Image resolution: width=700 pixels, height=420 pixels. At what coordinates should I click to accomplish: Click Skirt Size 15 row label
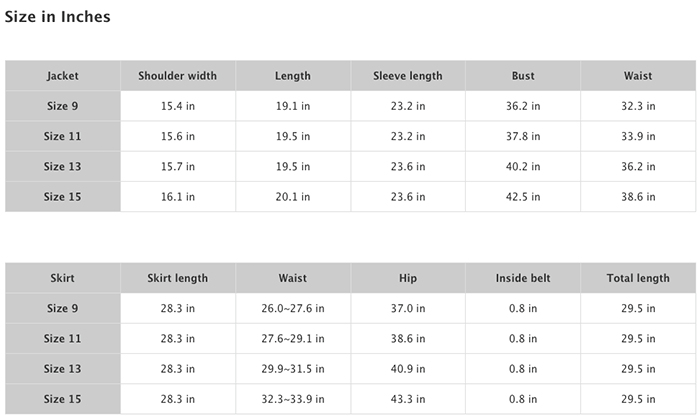[x=62, y=399]
